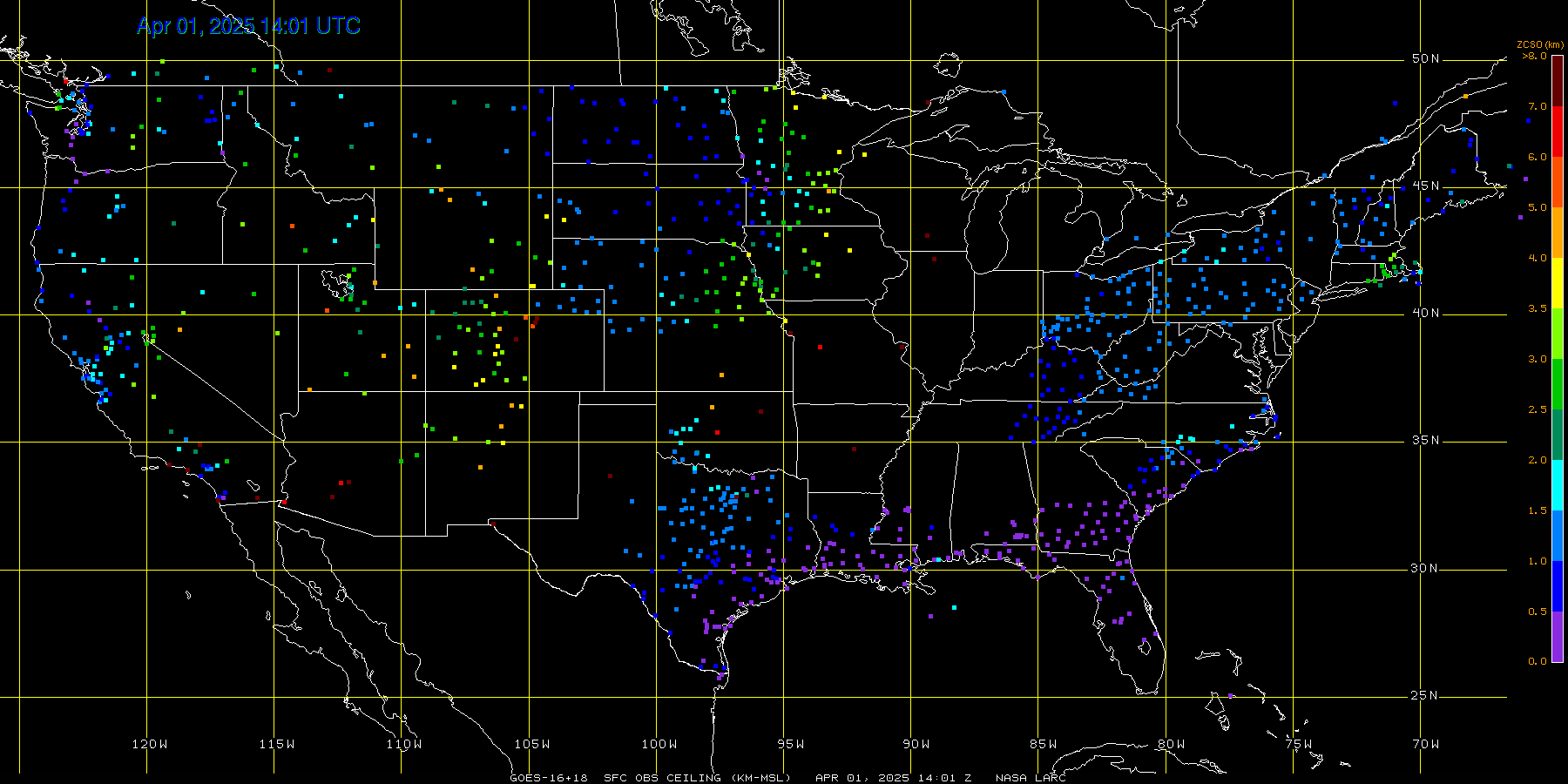Click the '85W' longitude label
Screen dimensions: 1568x784
pos(1044,744)
